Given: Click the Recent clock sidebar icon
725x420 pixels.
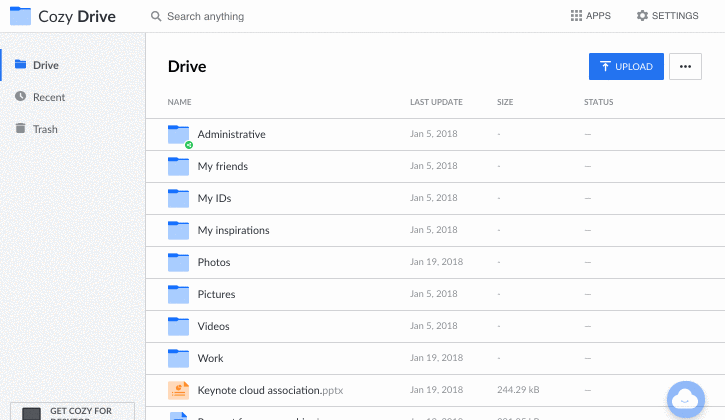Looking at the screenshot, I should (x=20, y=96).
